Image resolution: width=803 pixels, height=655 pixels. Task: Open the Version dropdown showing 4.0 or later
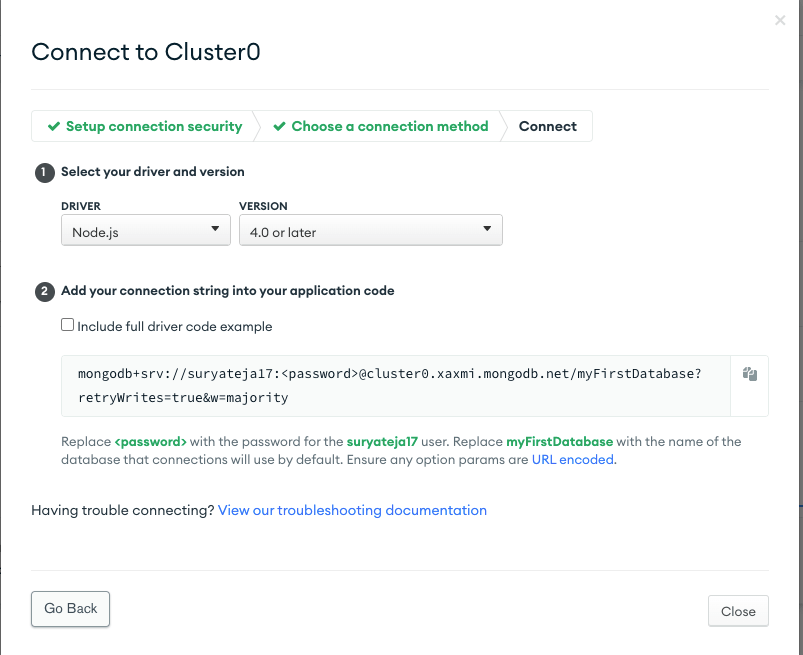click(x=371, y=230)
